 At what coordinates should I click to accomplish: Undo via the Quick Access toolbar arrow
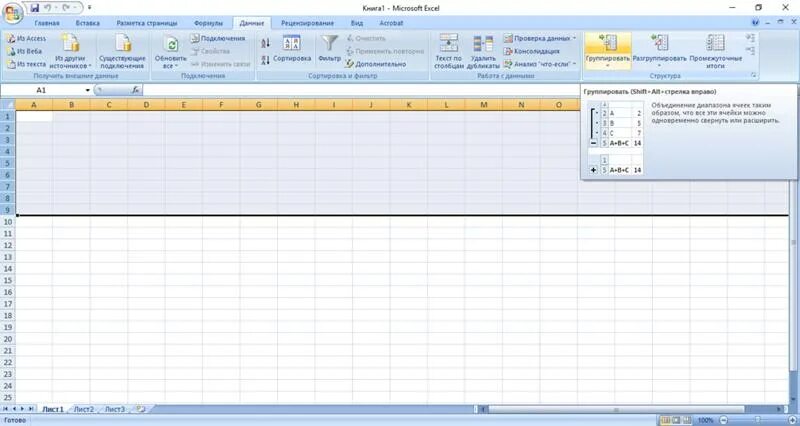pyautogui.click(x=47, y=8)
